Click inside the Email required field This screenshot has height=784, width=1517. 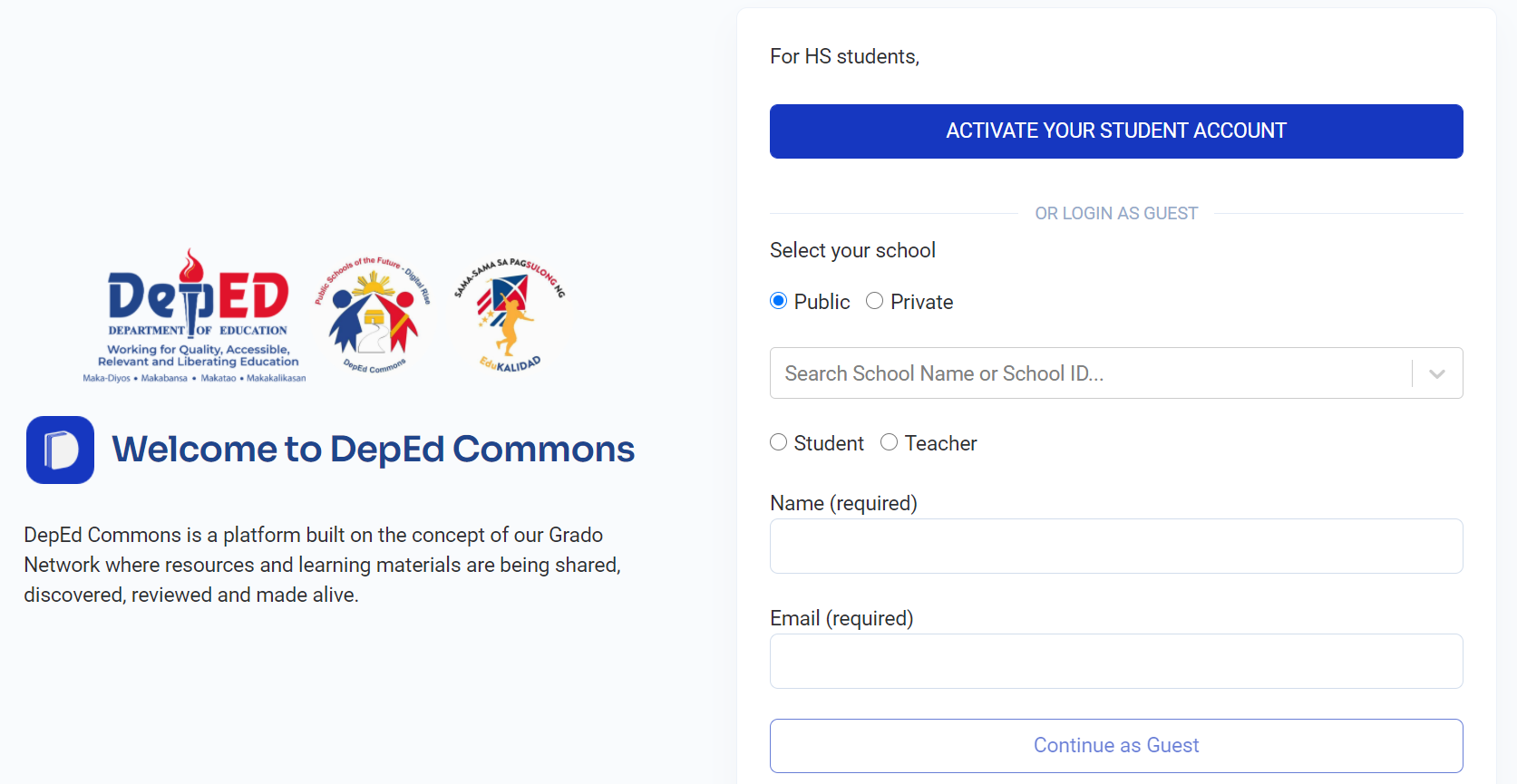1115,661
